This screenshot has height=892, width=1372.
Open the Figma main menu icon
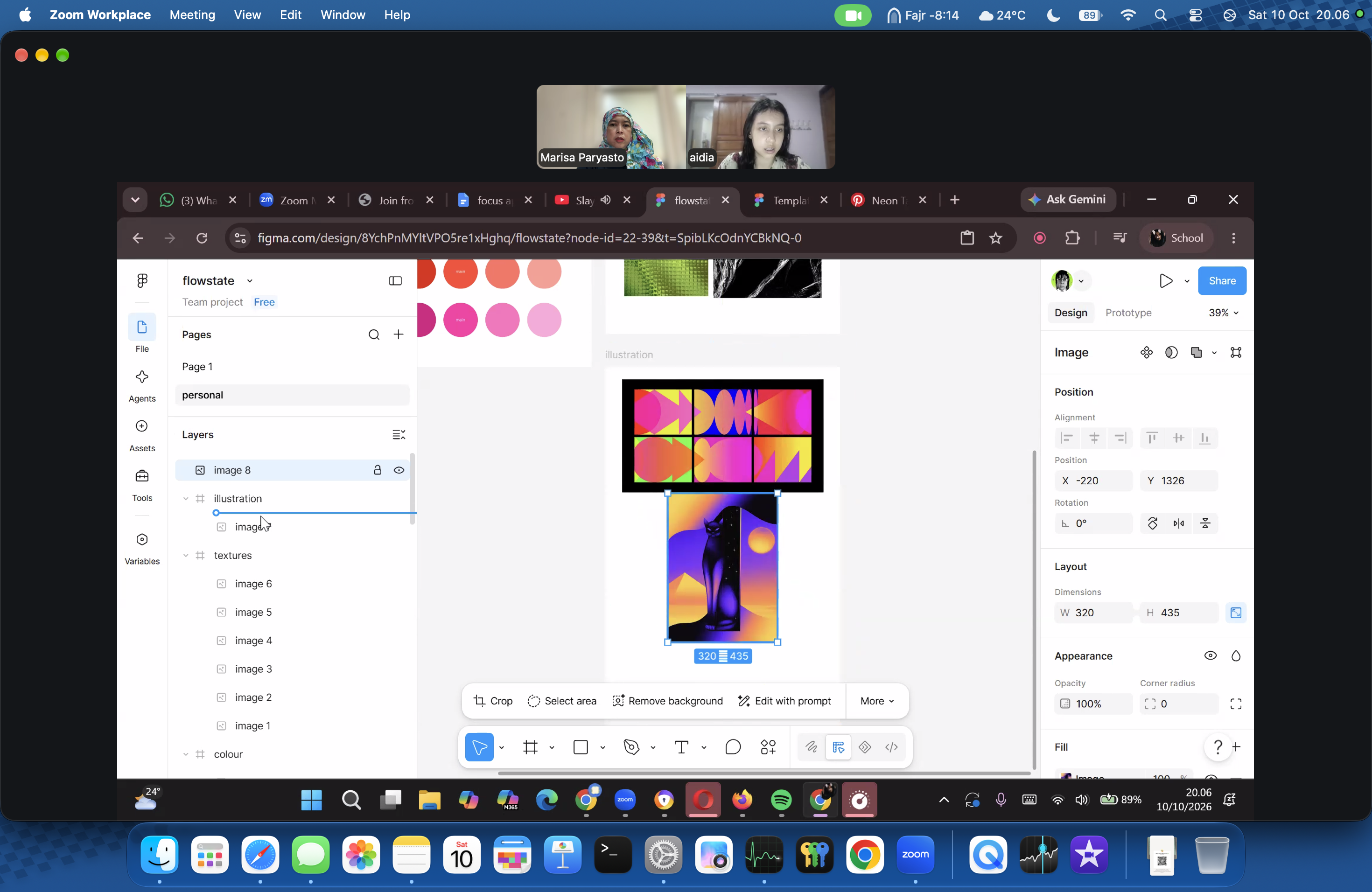[x=142, y=281]
